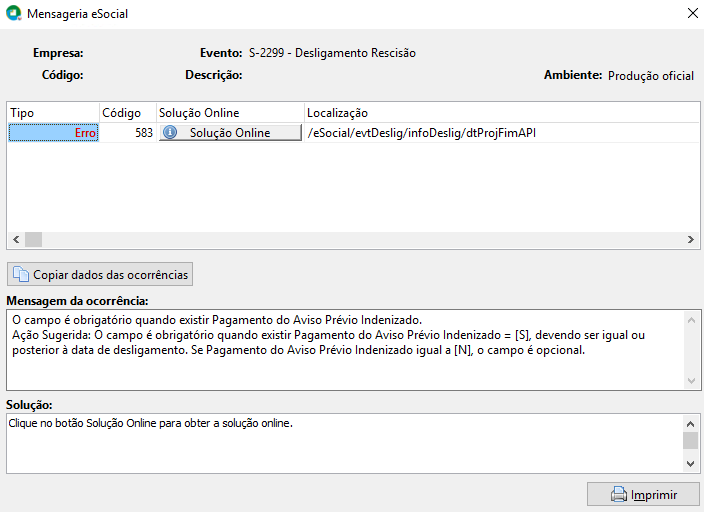This screenshot has height=512, width=704.
Task: Click the blue info icon on Solução Online
Action: click(x=170, y=132)
